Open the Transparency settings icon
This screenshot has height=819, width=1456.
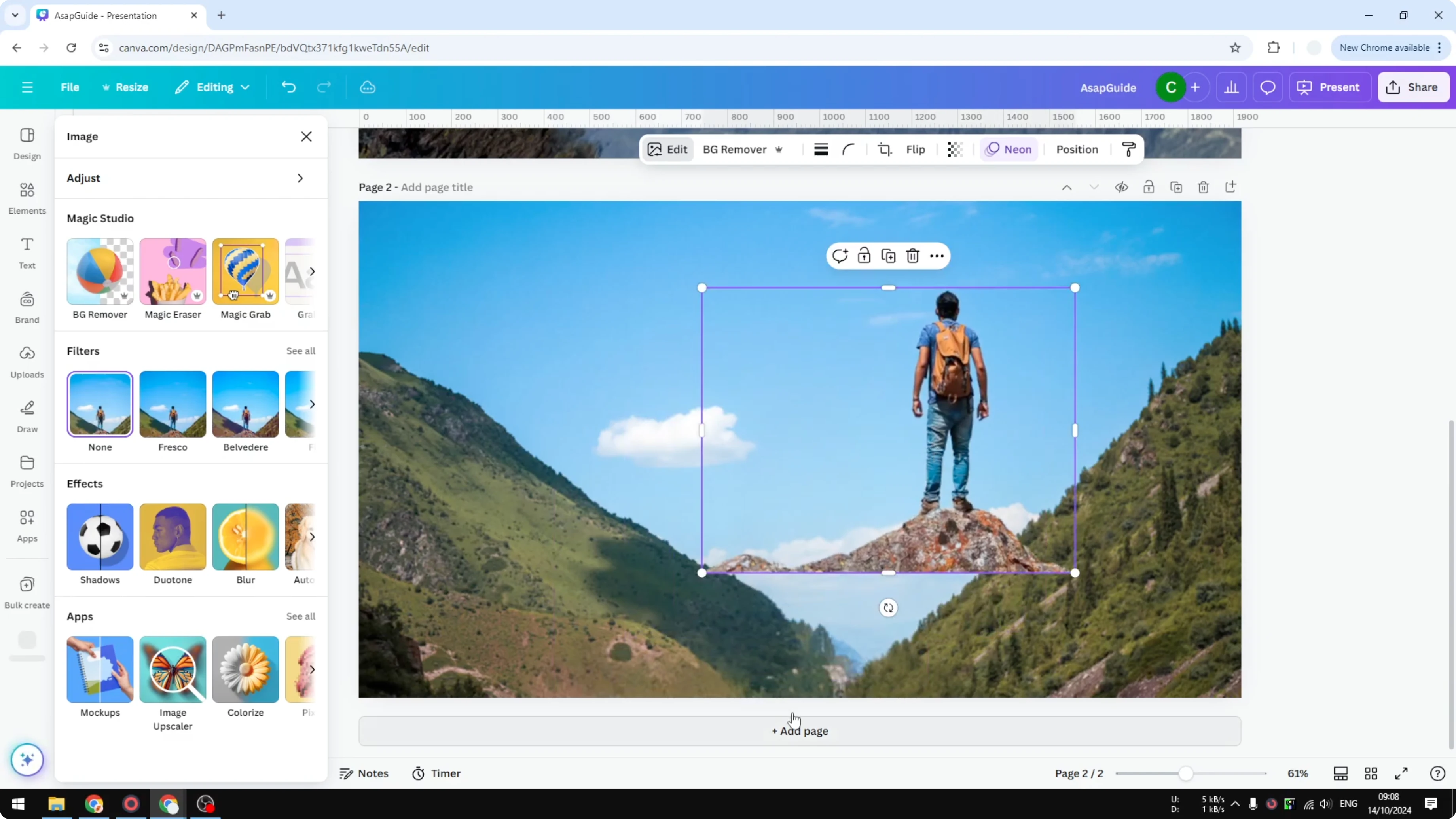coord(955,149)
